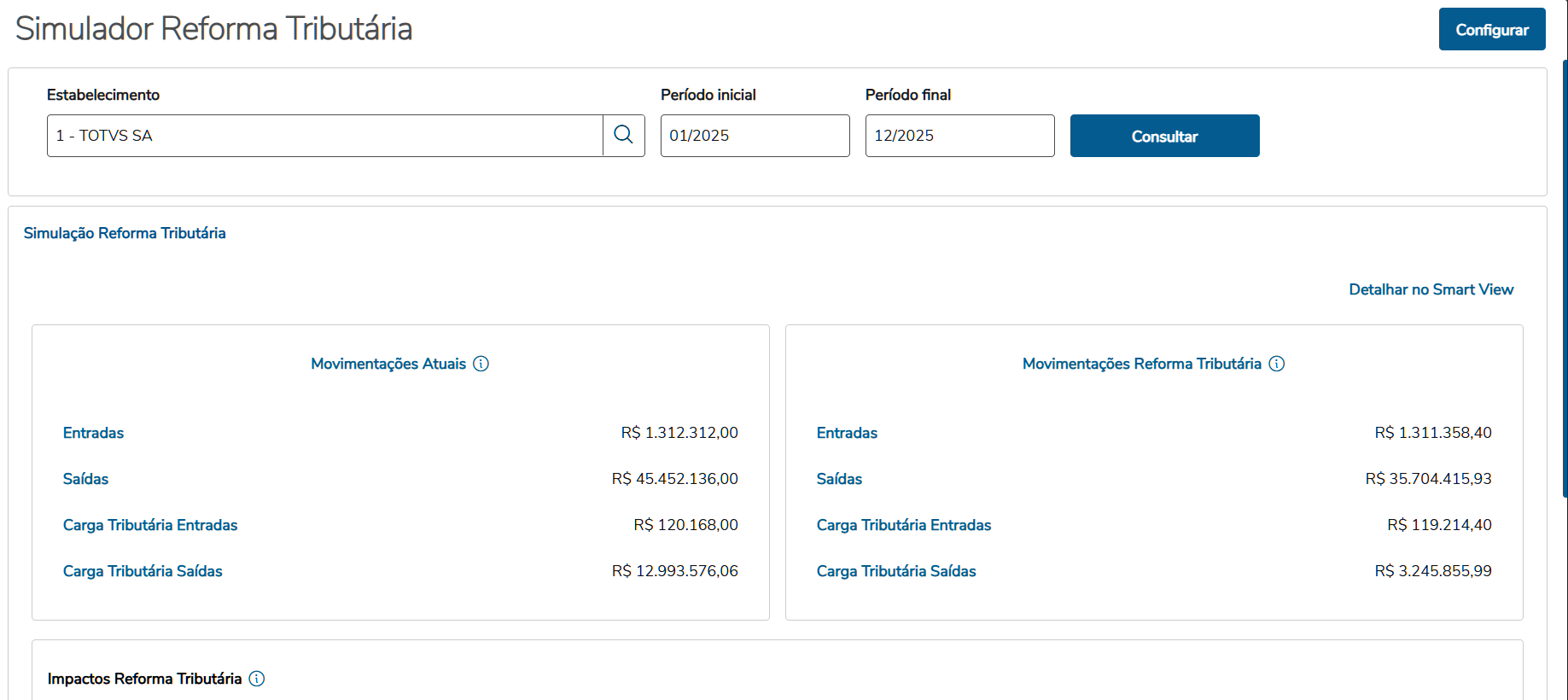Edit the Período inicial field

tap(755, 136)
